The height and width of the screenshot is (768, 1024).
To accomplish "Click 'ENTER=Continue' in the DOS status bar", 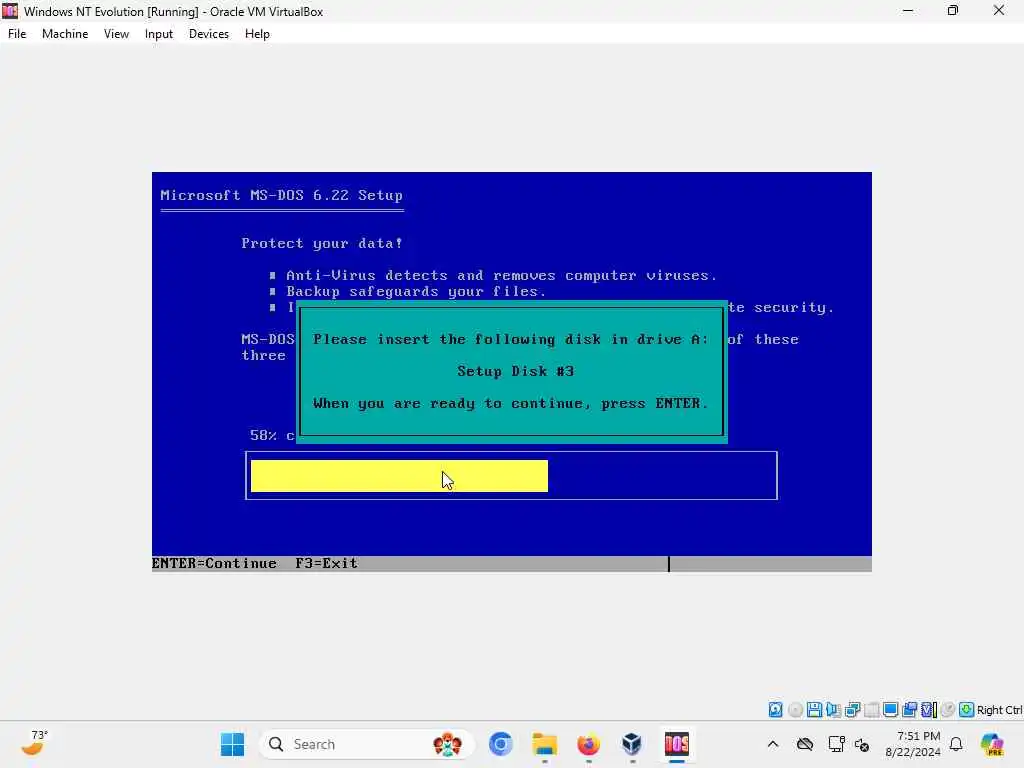I will coord(214,563).
